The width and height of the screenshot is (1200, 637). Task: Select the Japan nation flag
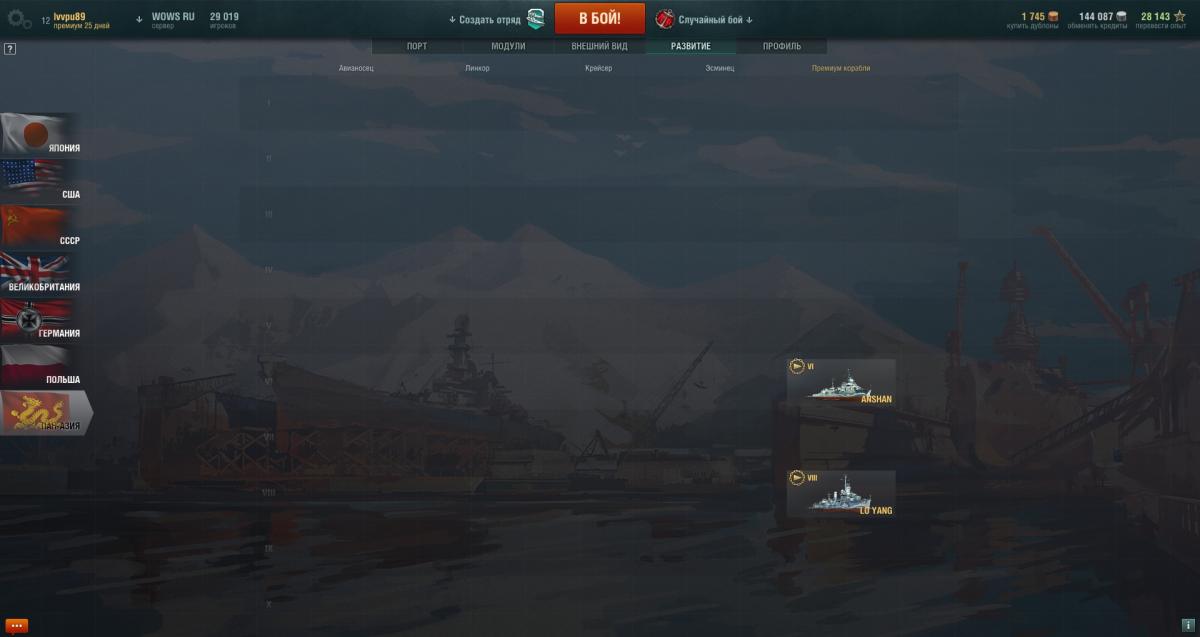[40, 135]
